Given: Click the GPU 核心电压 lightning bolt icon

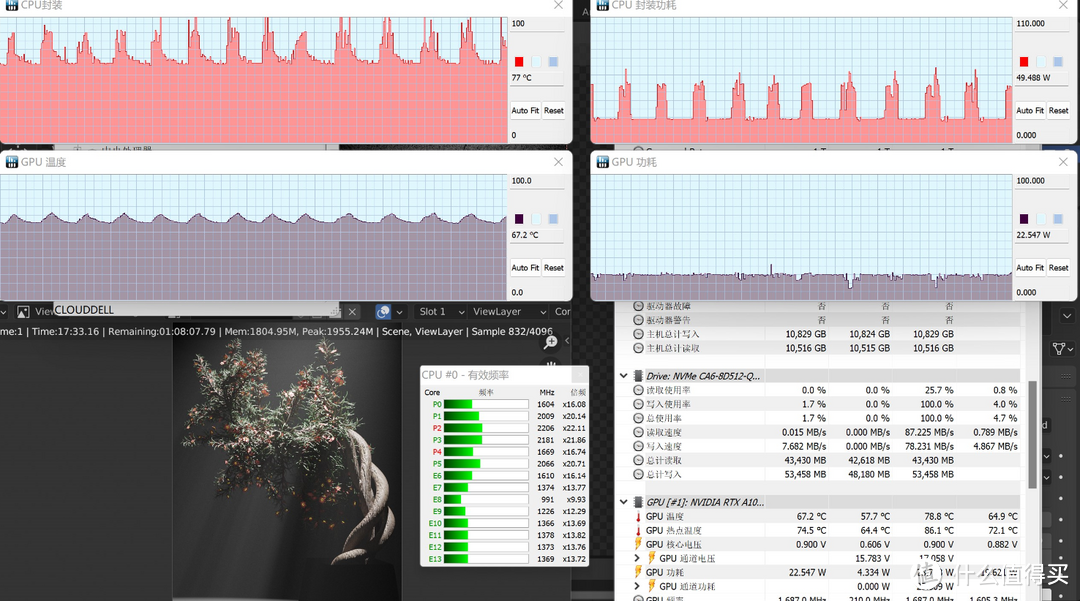Looking at the screenshot, I should point(638,545).
